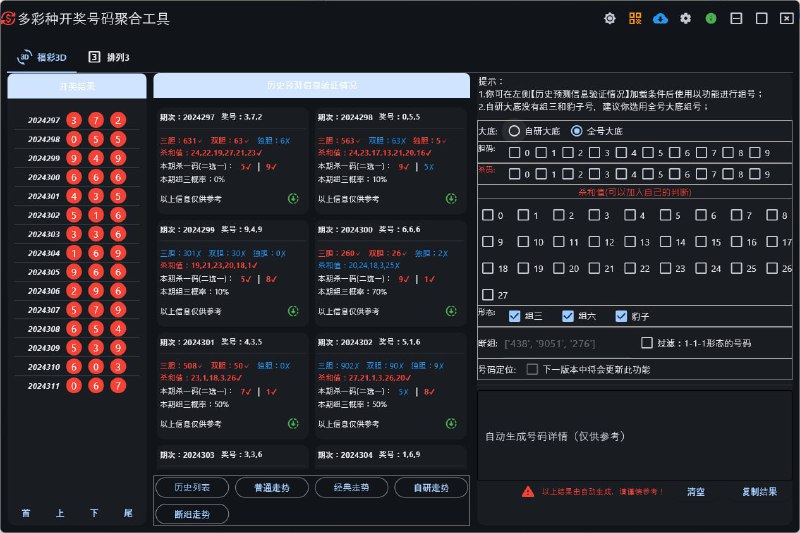Uncheck the 组三 checkbox
The width and height of the screenshot is (800, 533).
515,316
